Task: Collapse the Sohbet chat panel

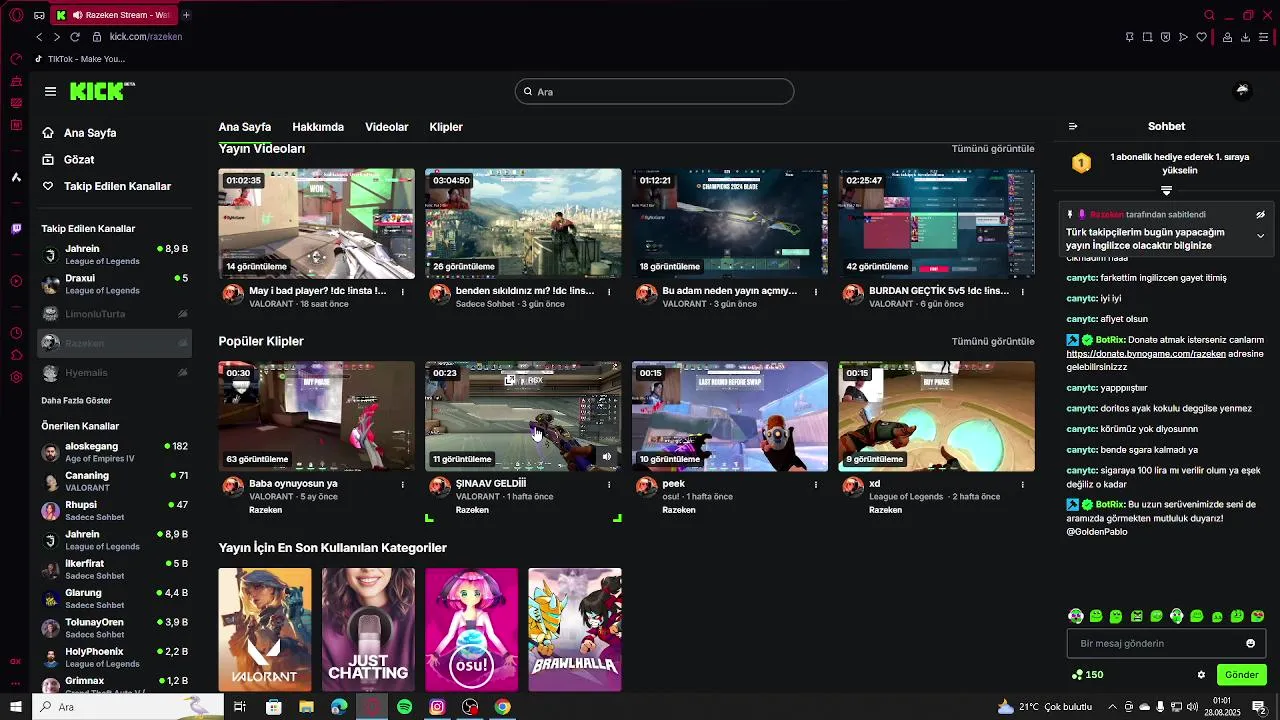Action: click(x=1073, y=126)
